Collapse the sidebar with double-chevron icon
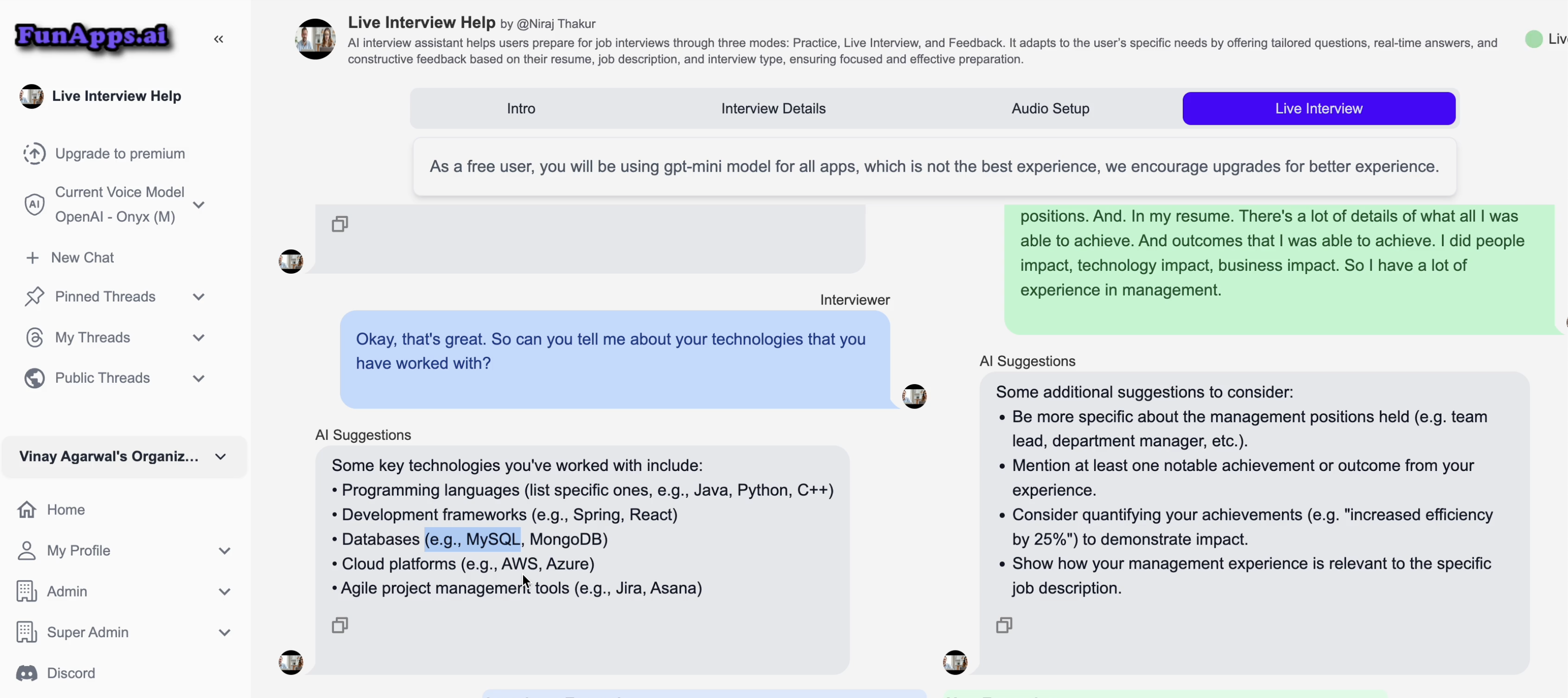The height and width of the screenshot is (698, 1568). click(x=218, y=39)
